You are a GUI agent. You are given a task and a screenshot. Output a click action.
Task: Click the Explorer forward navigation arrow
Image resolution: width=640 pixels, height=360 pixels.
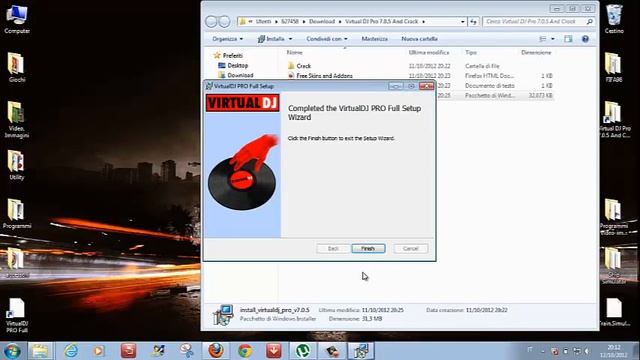[x=224, y=21]
